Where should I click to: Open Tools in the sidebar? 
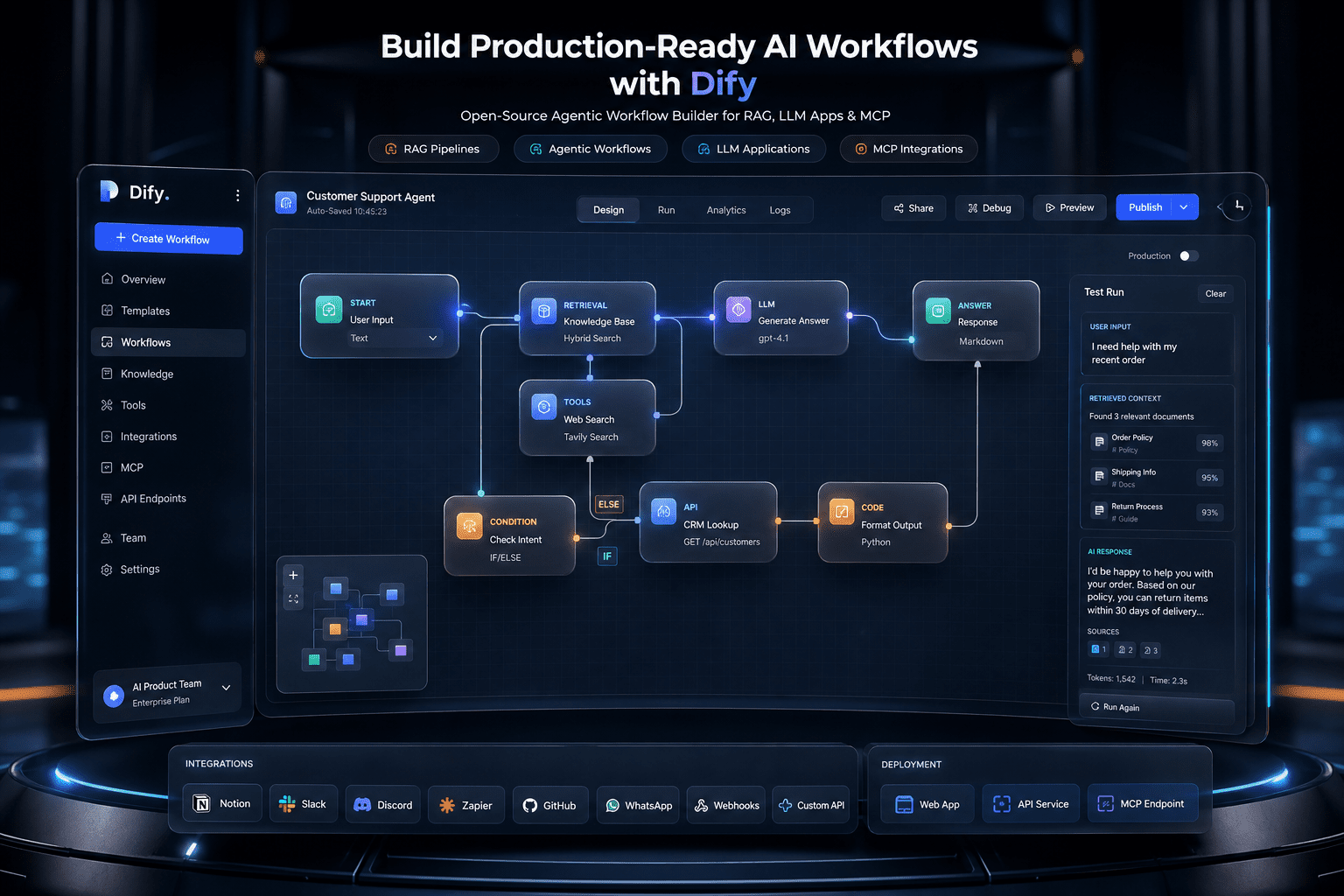click(168, 405)
